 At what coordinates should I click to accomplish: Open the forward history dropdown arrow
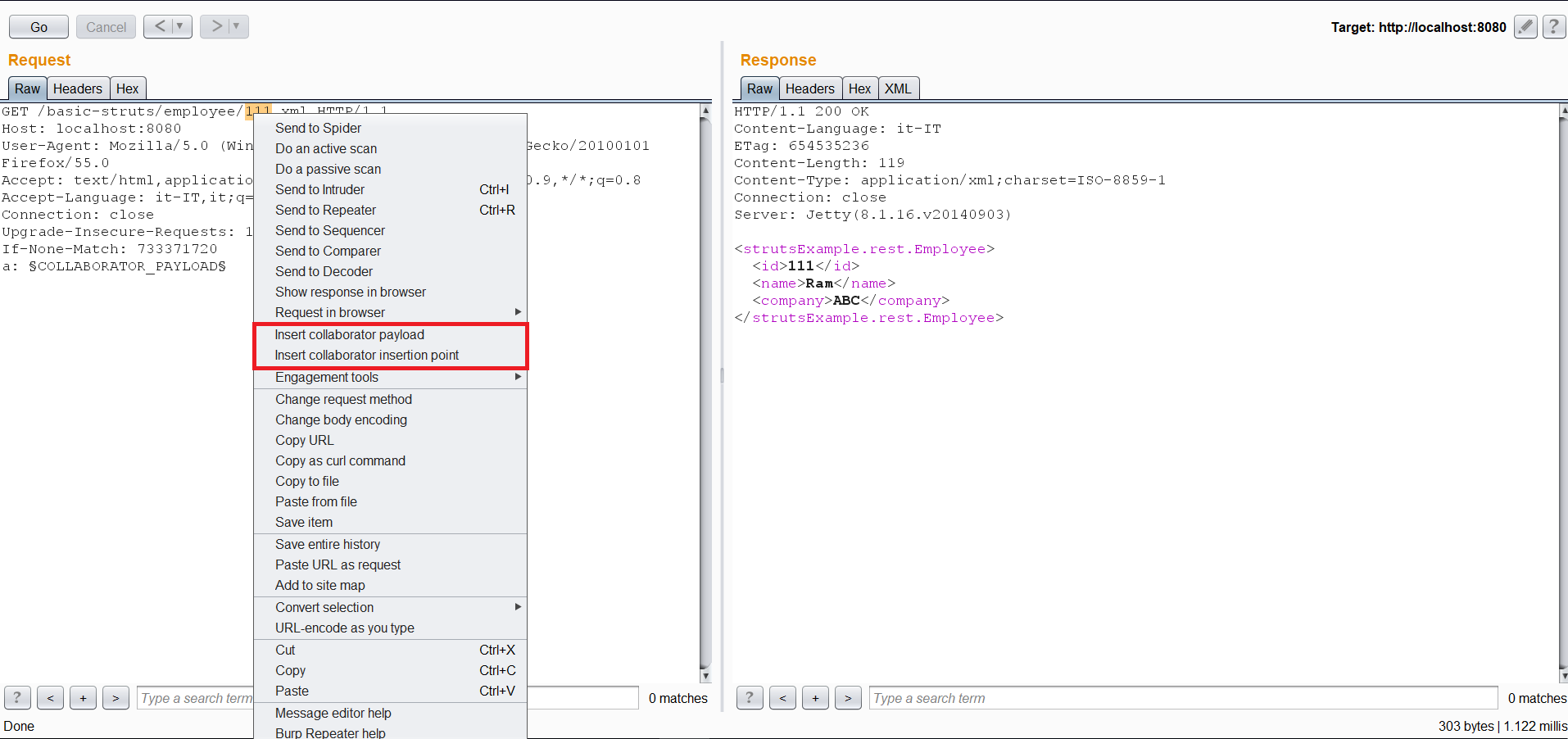[238, 26]
